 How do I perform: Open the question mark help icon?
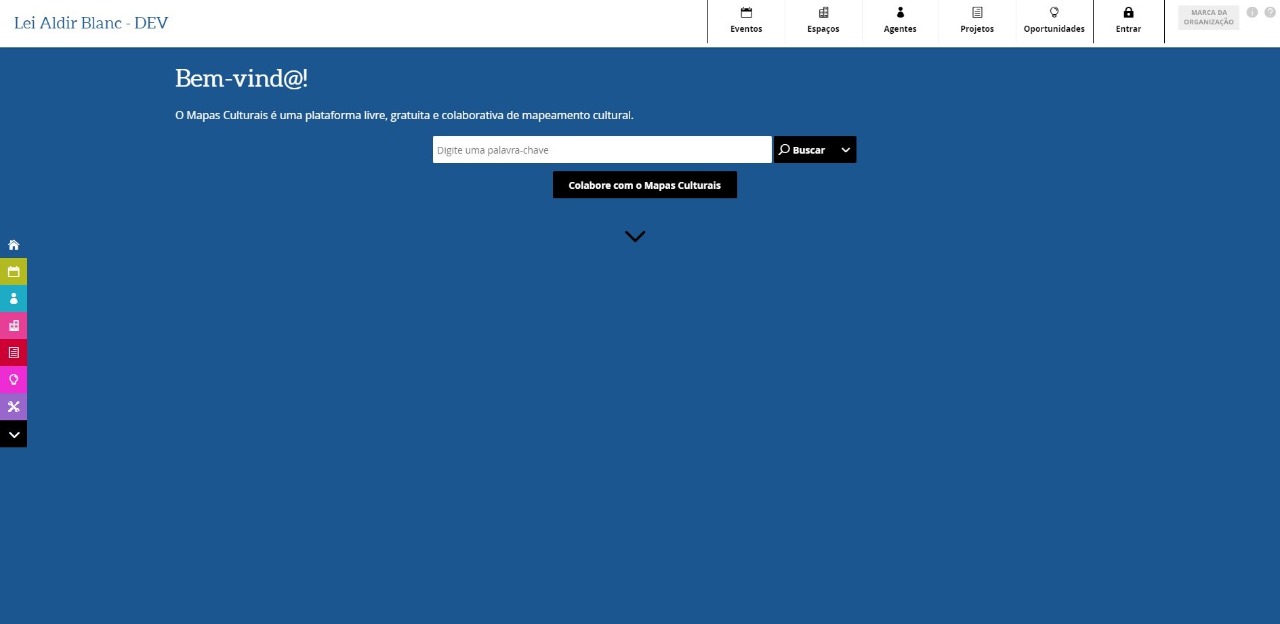point(1270,12)
